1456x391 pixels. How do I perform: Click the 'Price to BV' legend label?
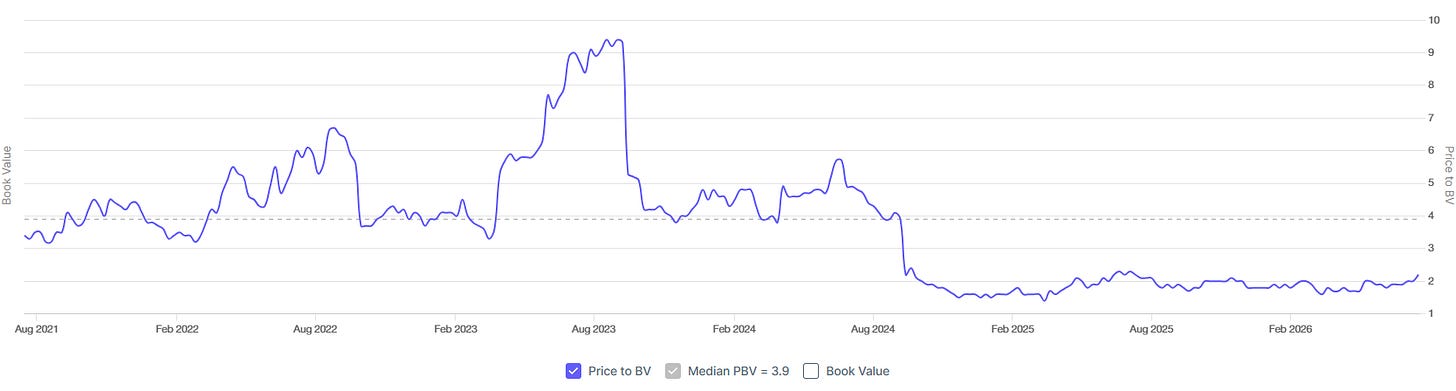pos(619,371)
